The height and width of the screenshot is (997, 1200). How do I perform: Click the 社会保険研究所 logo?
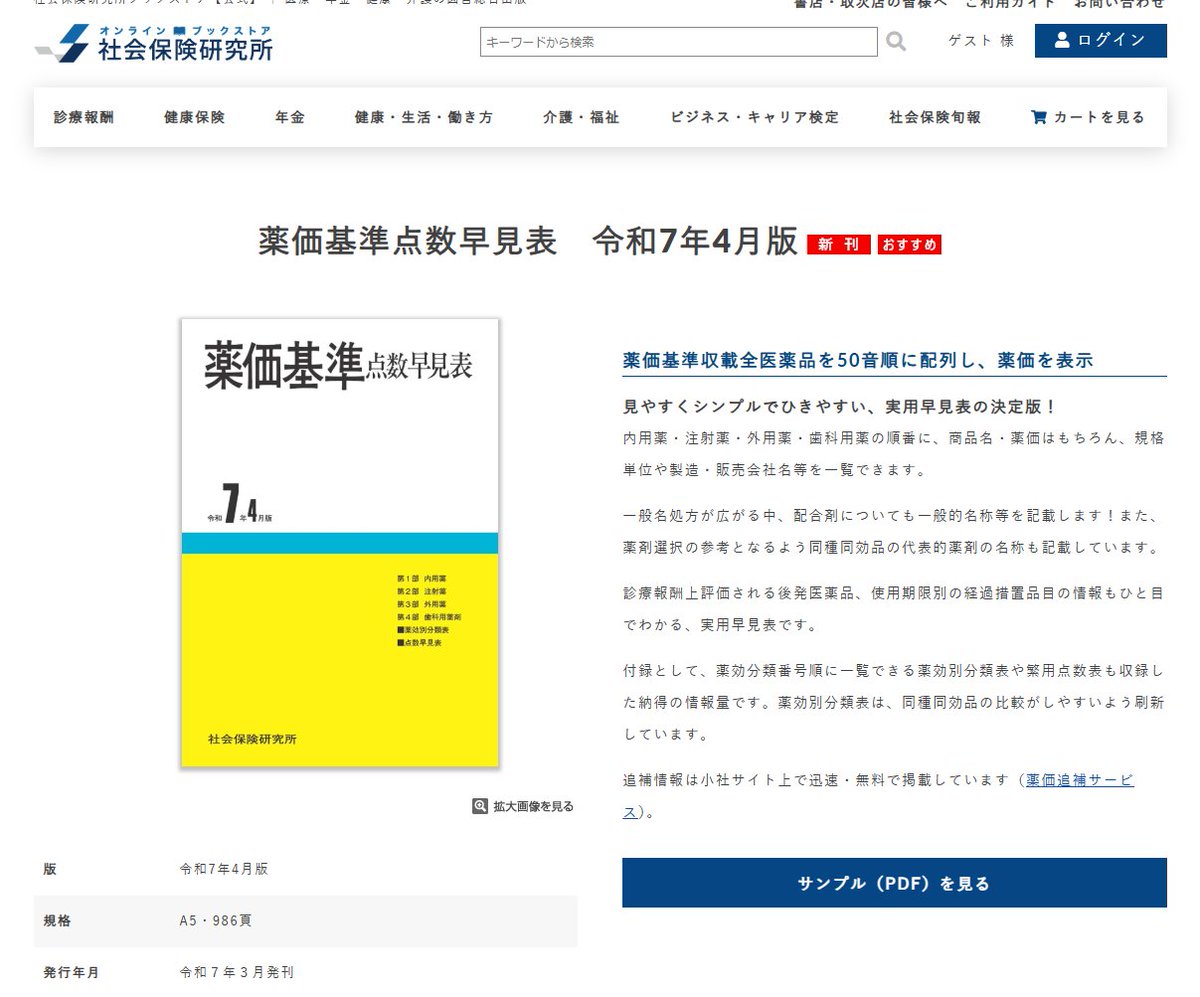tap(154, 43)
